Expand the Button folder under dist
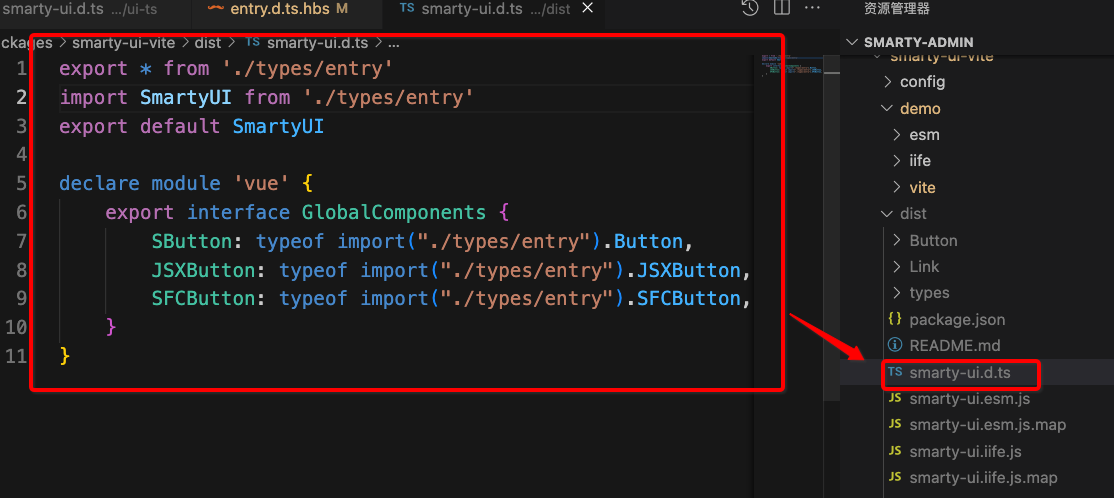The height and width of the screenshot is (498, 1114). coord(932,240)
